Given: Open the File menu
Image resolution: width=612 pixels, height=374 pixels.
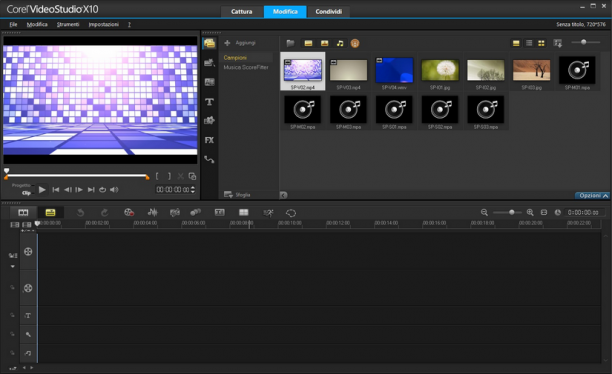Looking at the screenshot, I should coord(13,24).
